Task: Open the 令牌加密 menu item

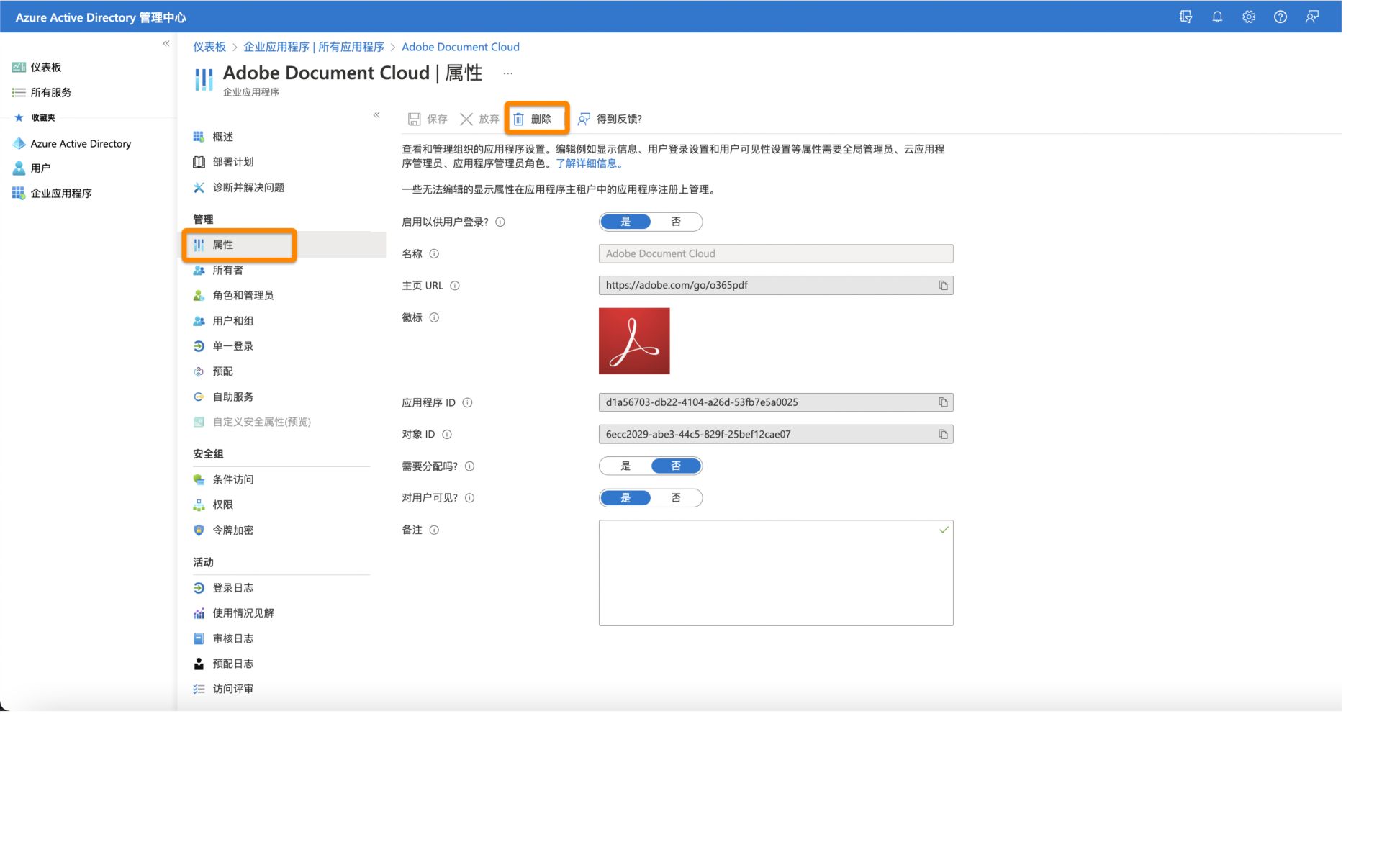Action: pyautogui.click(x=233, y=530)
